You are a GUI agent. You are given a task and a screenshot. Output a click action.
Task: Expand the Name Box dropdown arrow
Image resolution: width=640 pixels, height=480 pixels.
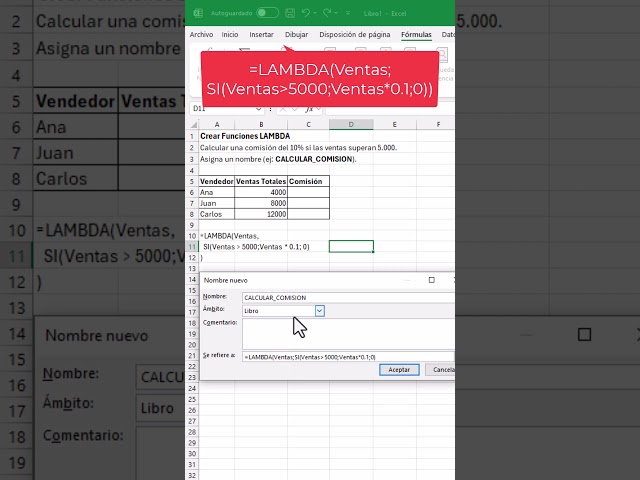[258, 109]
